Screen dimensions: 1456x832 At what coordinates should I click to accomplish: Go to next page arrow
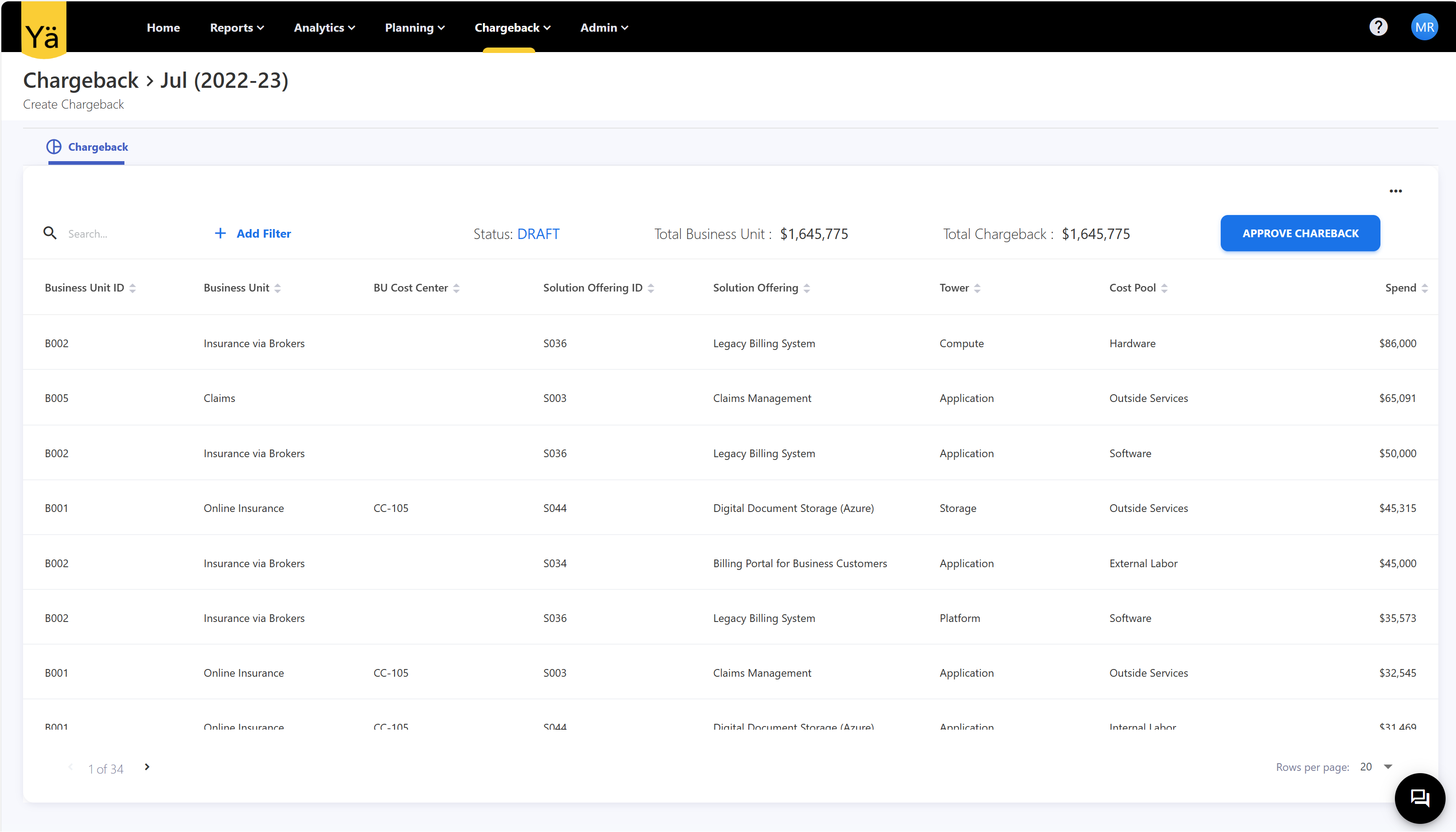(147, 767)
